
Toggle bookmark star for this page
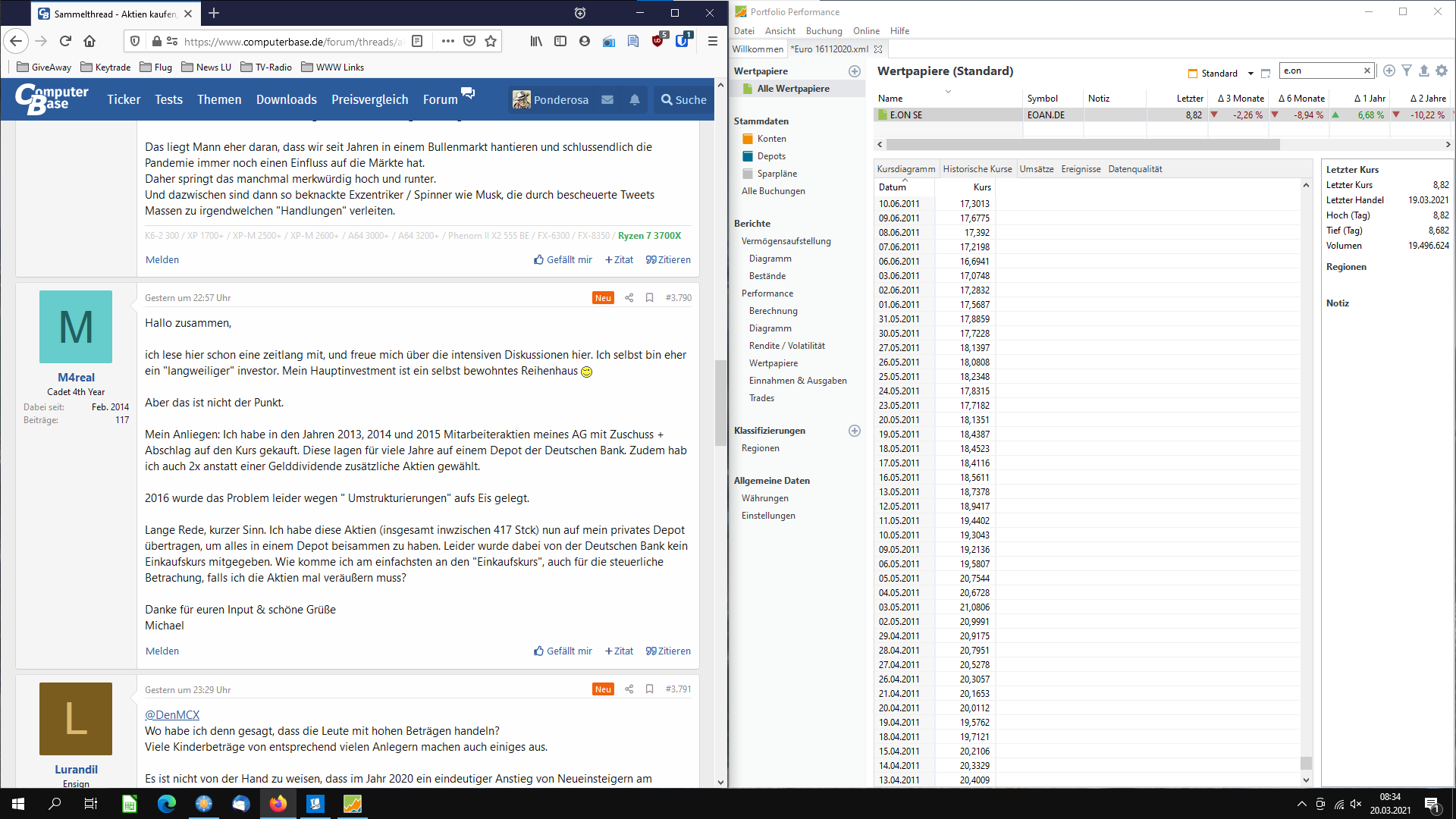point(491,41)
